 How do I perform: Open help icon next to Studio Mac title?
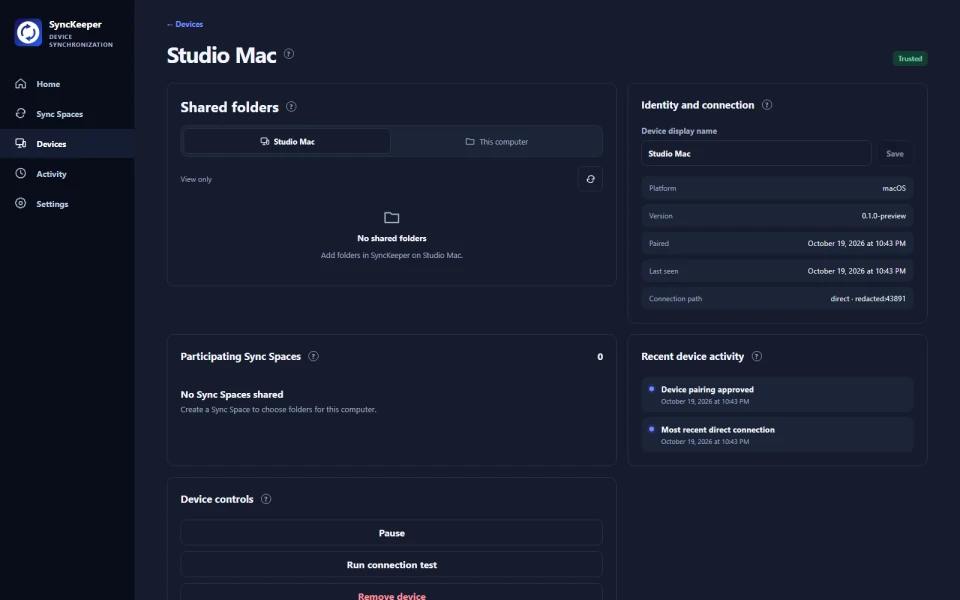pyautogui.click(x=289, y=54)
